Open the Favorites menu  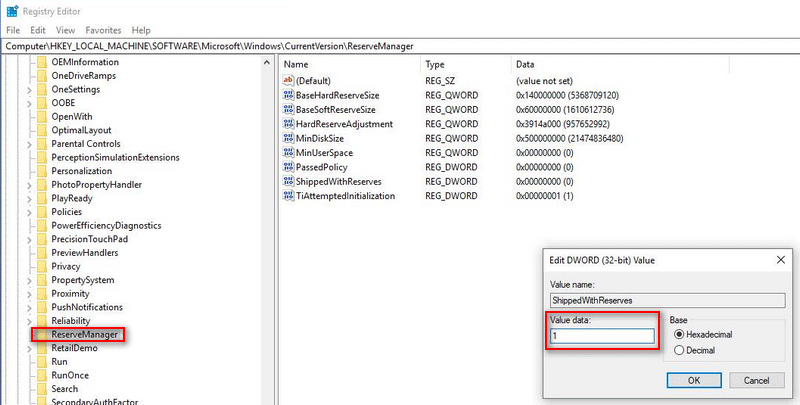pos(103,30)
